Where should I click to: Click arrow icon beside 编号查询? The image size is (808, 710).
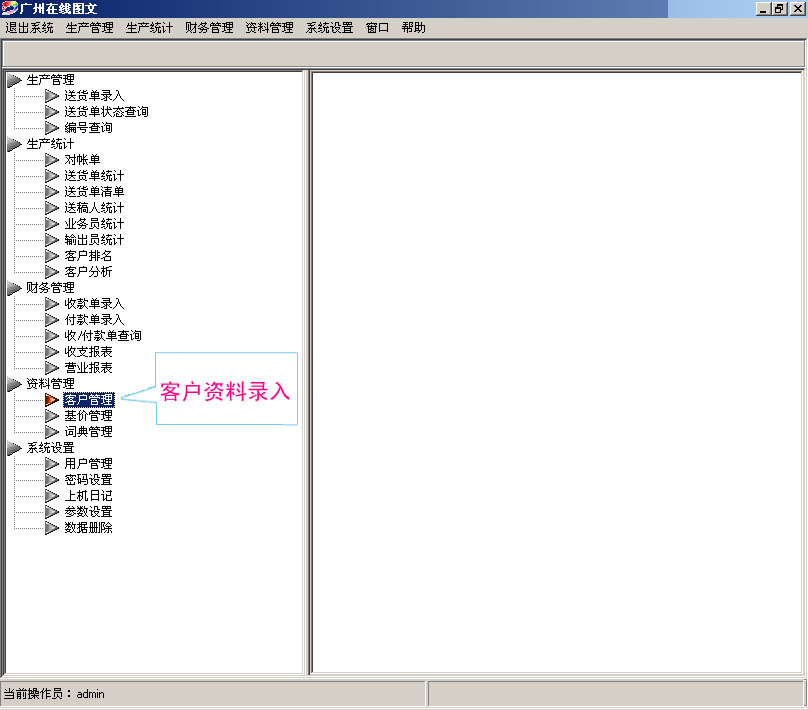point(52,128)
